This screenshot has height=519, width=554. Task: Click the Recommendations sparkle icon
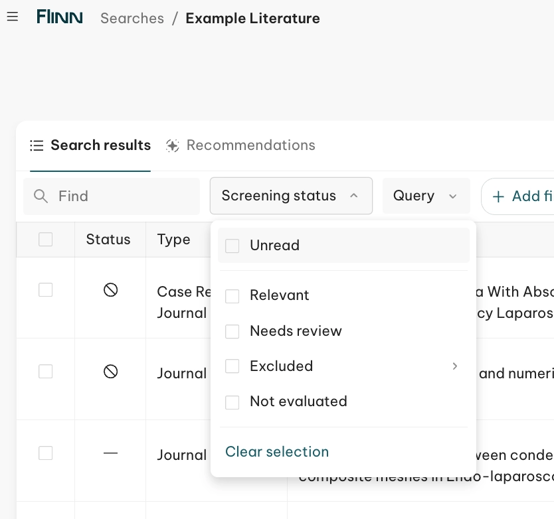[x=172, y=146]
